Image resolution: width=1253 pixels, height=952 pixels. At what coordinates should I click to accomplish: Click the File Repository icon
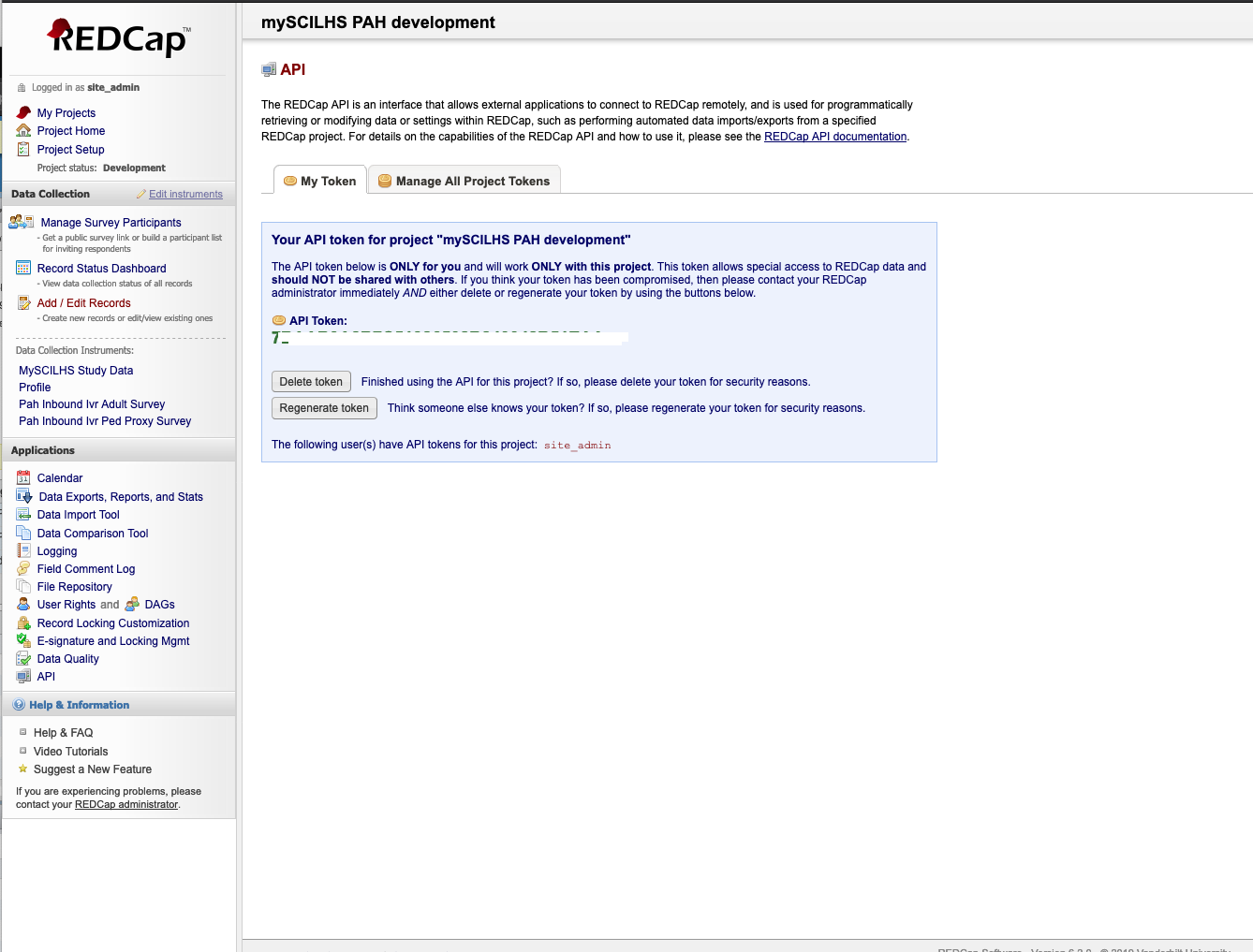click(x=23, y=587)
